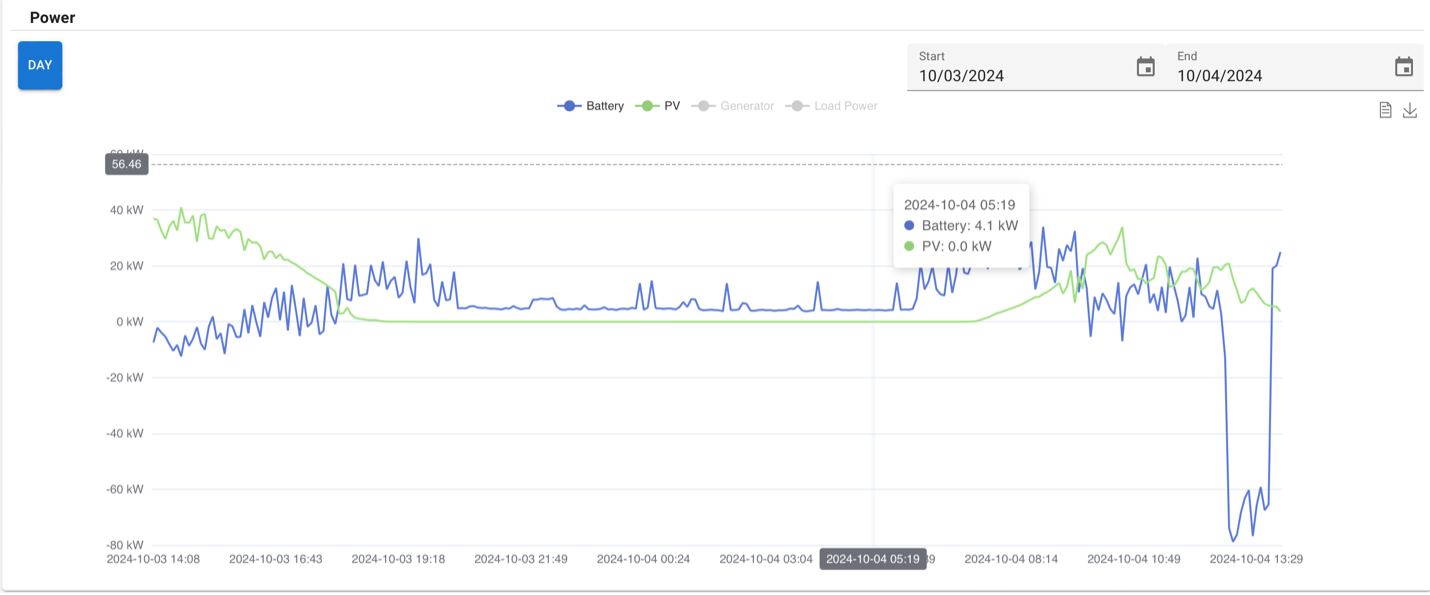Download the chart as an image
The width and height of the screenshot is (1430, 595).
[1410, 110]
